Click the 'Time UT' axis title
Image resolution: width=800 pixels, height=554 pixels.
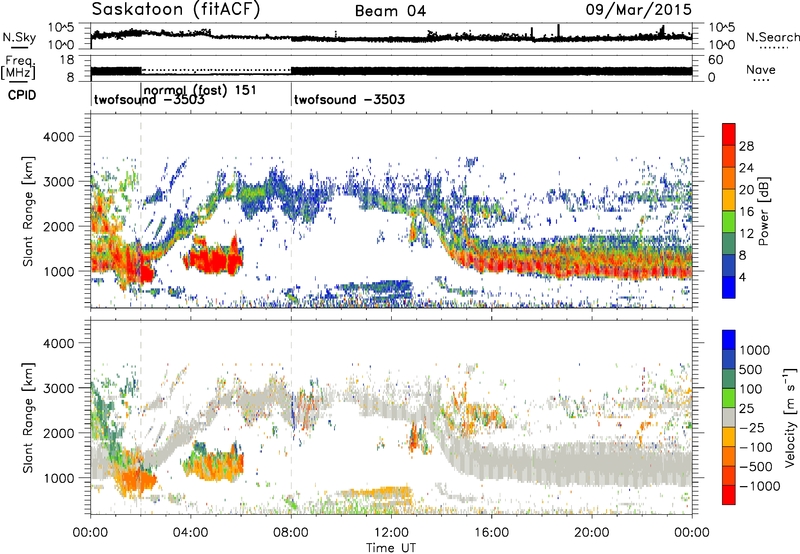(x=391, y=548)
